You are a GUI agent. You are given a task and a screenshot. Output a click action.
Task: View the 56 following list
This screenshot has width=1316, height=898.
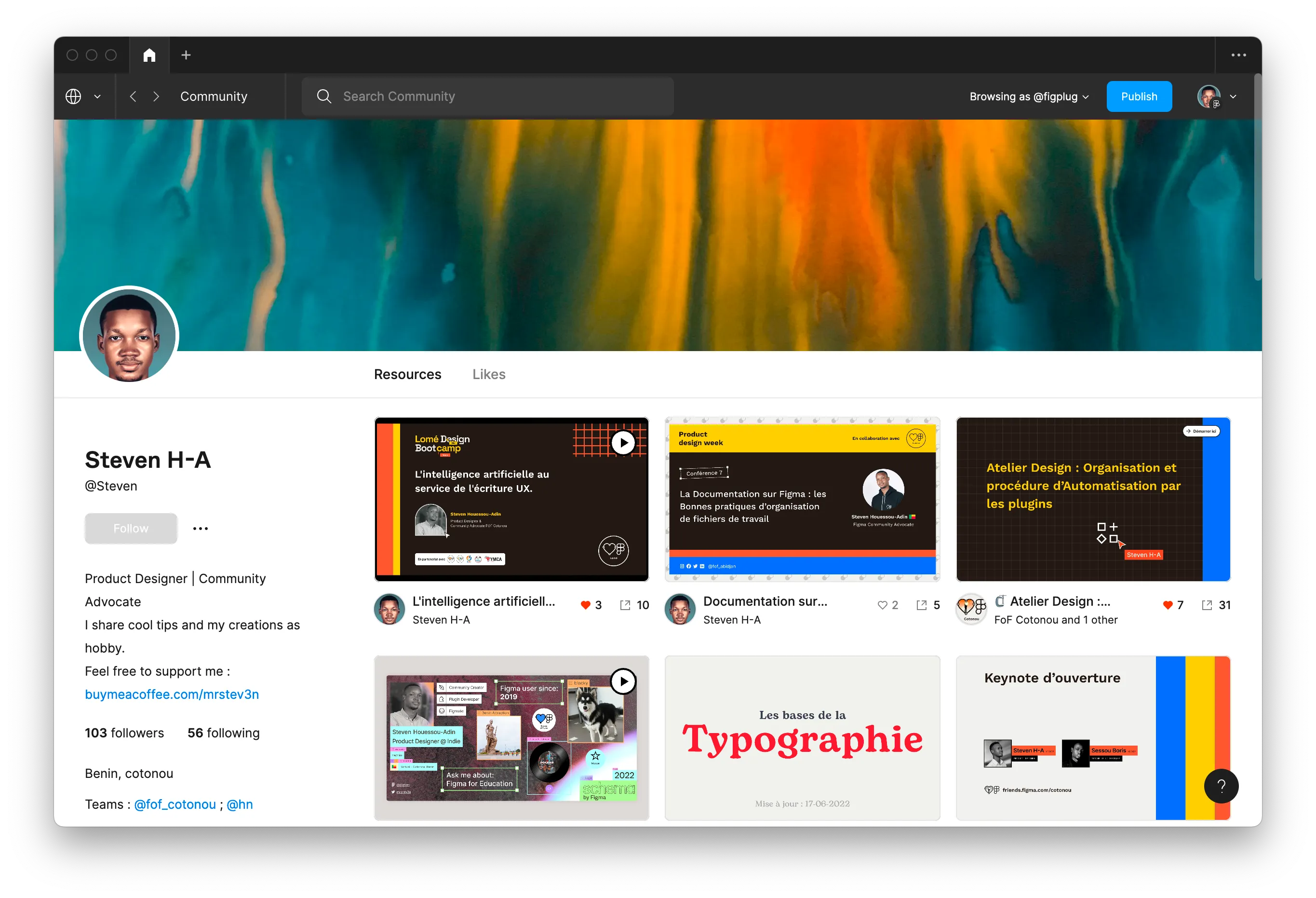tap(223, 733)
